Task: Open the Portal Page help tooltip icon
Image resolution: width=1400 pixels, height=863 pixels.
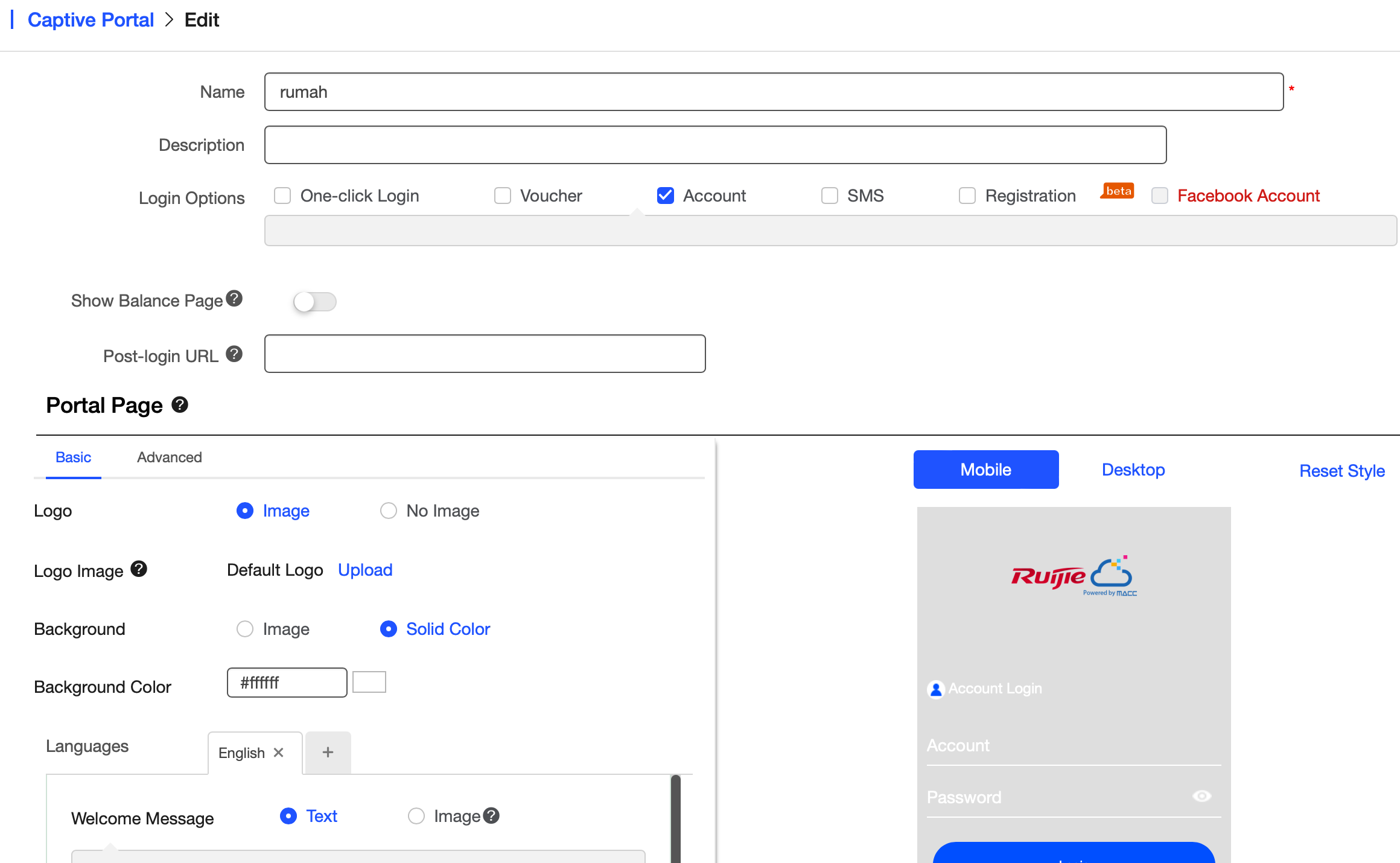Action: (180, 404)
